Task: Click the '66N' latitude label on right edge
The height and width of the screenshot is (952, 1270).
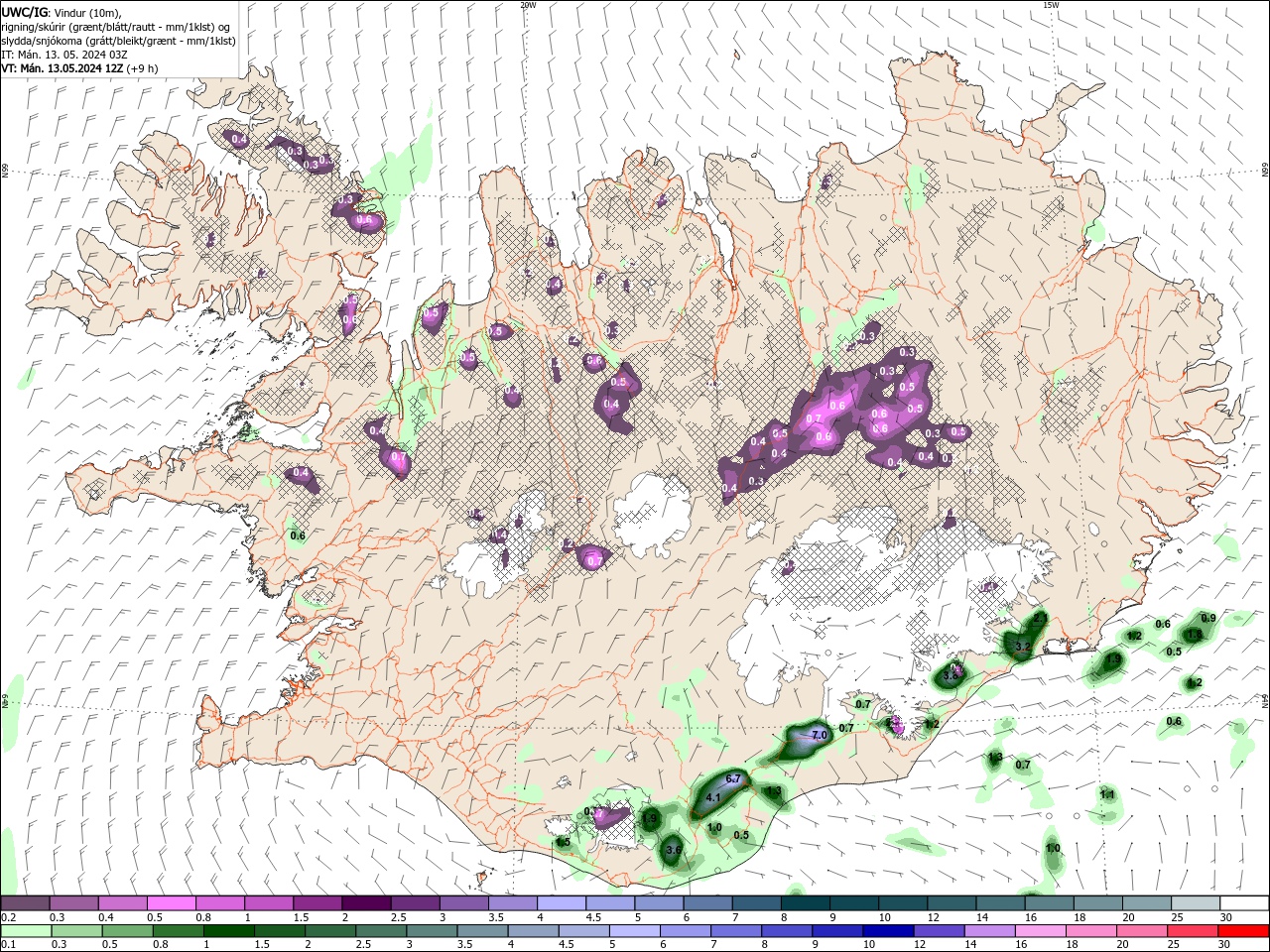Action: pyautogui.click(x=1264, y=172)
